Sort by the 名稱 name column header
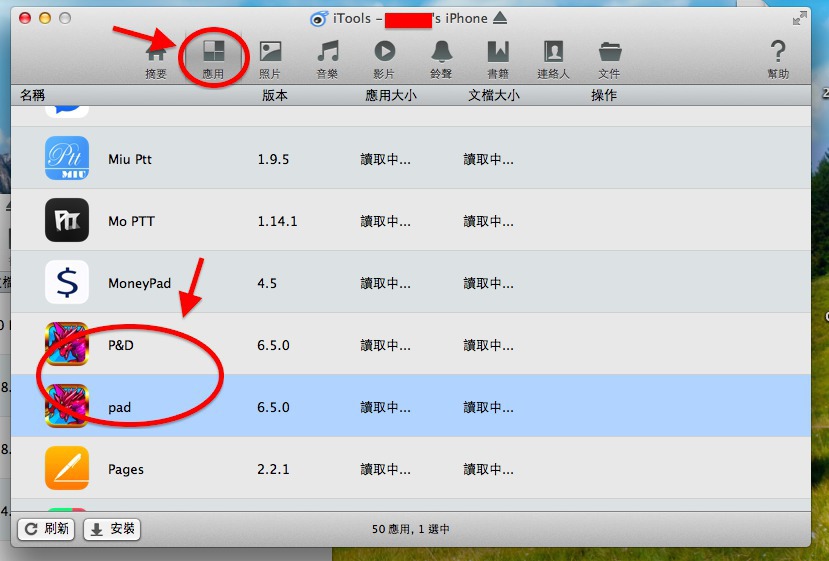The image size is (829, 561). [32, 95]
